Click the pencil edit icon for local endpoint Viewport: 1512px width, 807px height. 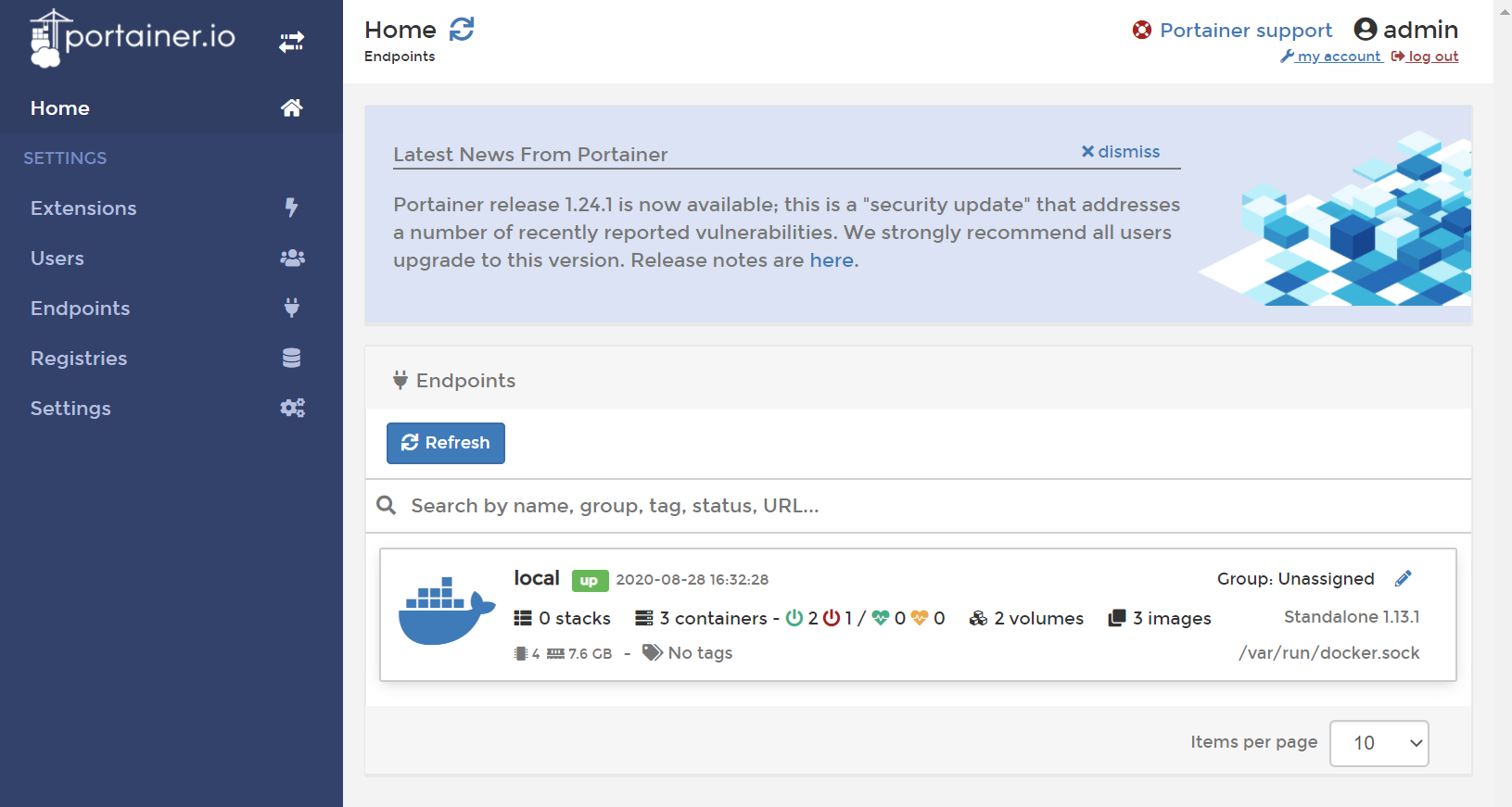coord(1403,579)
